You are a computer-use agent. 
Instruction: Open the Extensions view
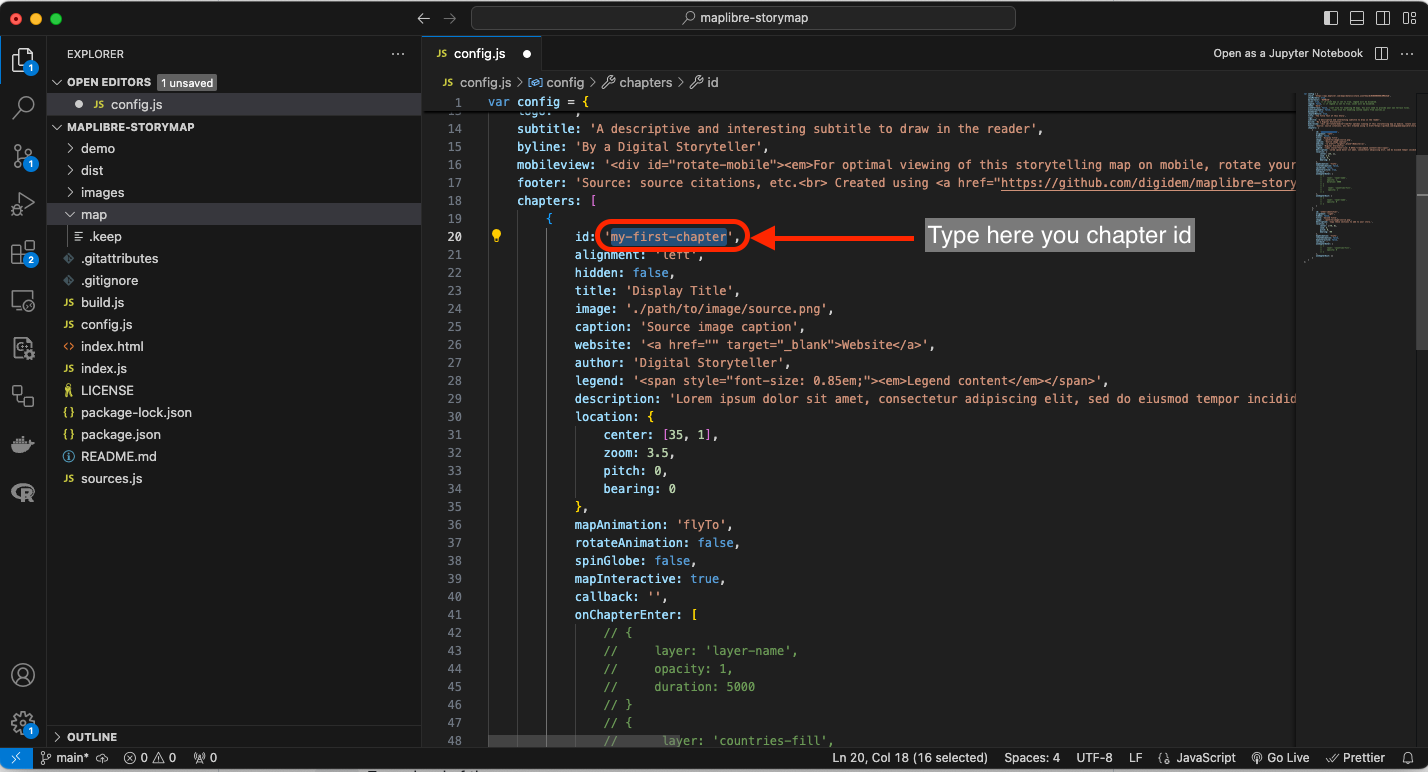coord(23,254)
